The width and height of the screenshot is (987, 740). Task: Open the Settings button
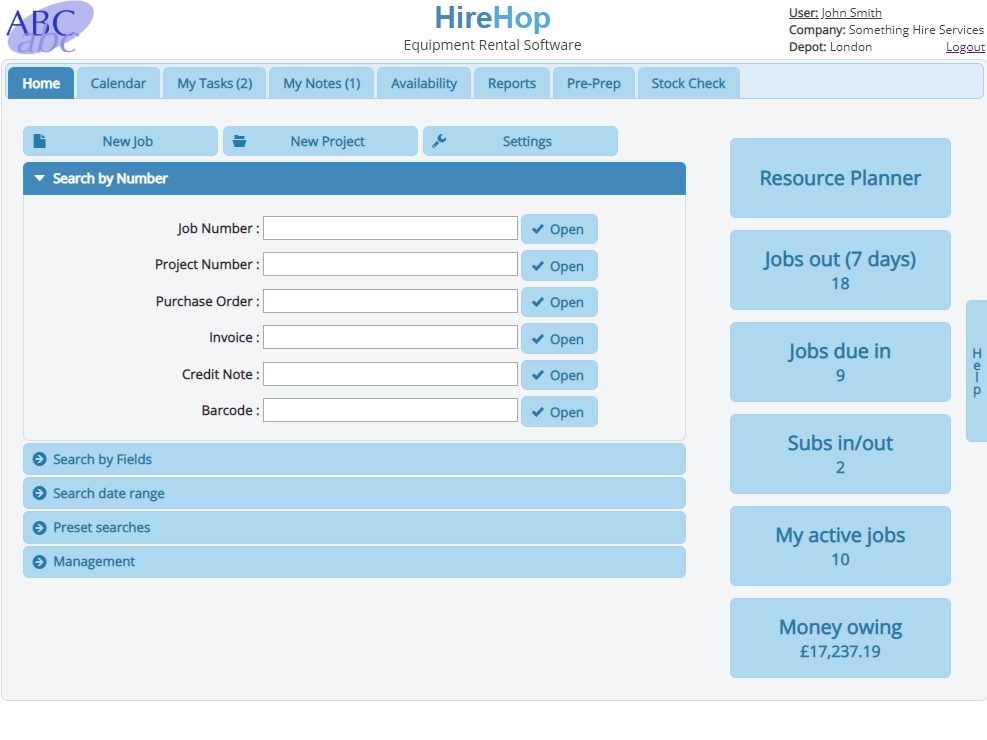point(521,141)
